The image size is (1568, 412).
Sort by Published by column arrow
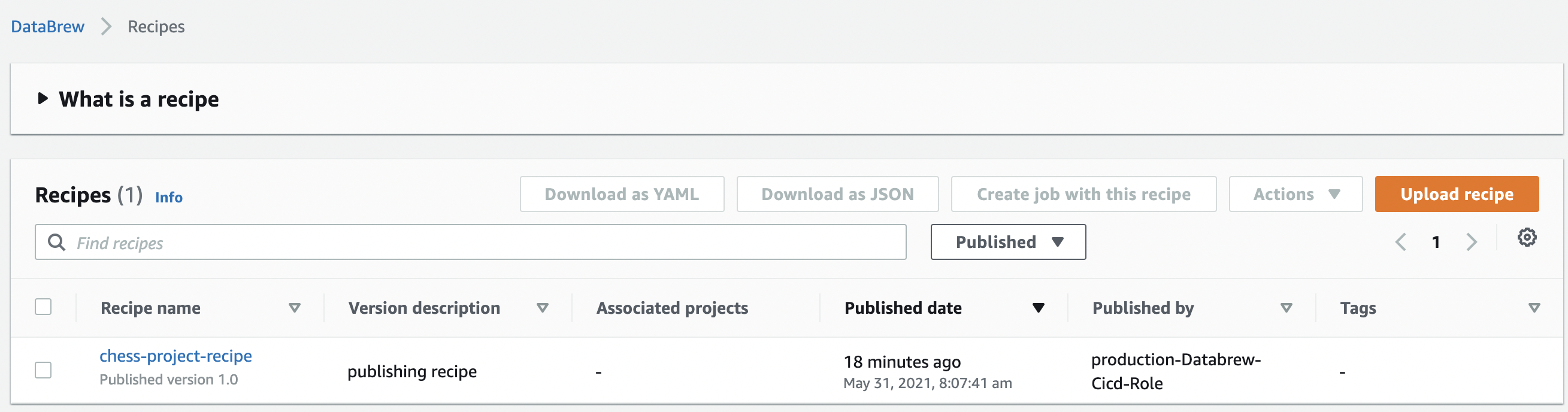1286,308
